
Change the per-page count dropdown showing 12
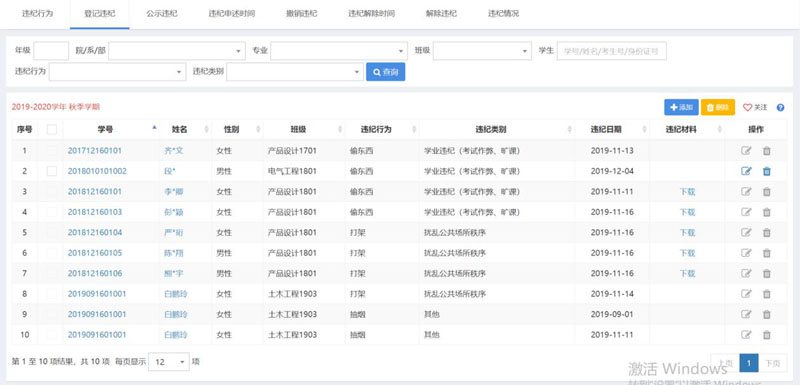(x=168, y=362)
